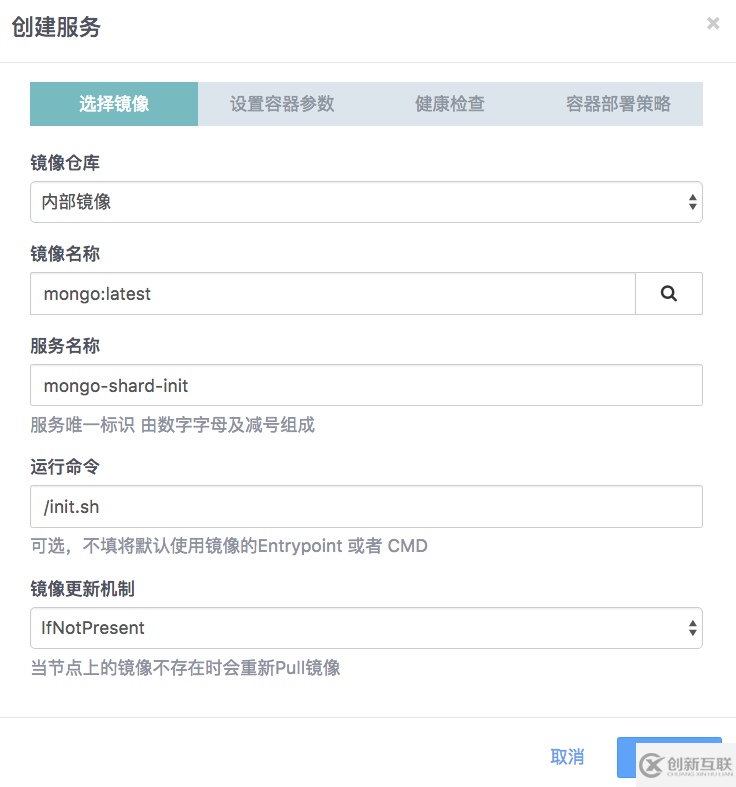
Task: Open the IfNotPresent update policy dropdown
Action: coord(366,628)
